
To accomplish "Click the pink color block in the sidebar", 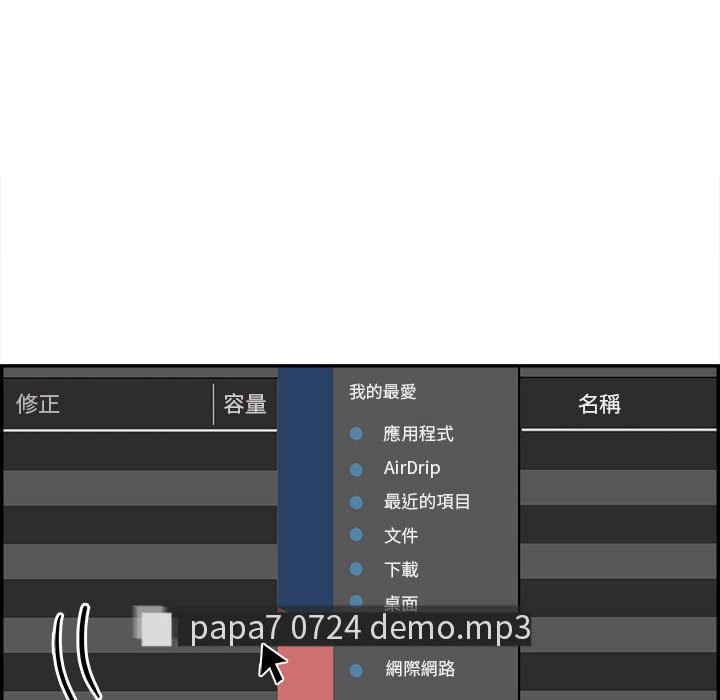I will [305, 673].
